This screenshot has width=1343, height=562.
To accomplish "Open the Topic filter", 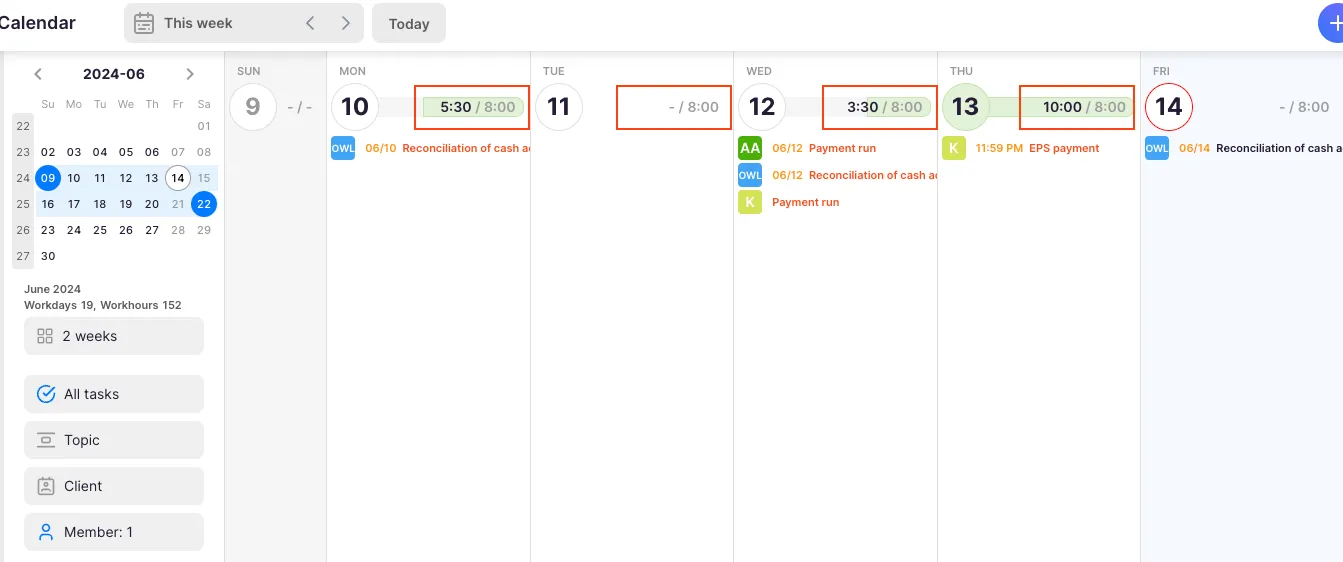I will (x=114, y=440).
